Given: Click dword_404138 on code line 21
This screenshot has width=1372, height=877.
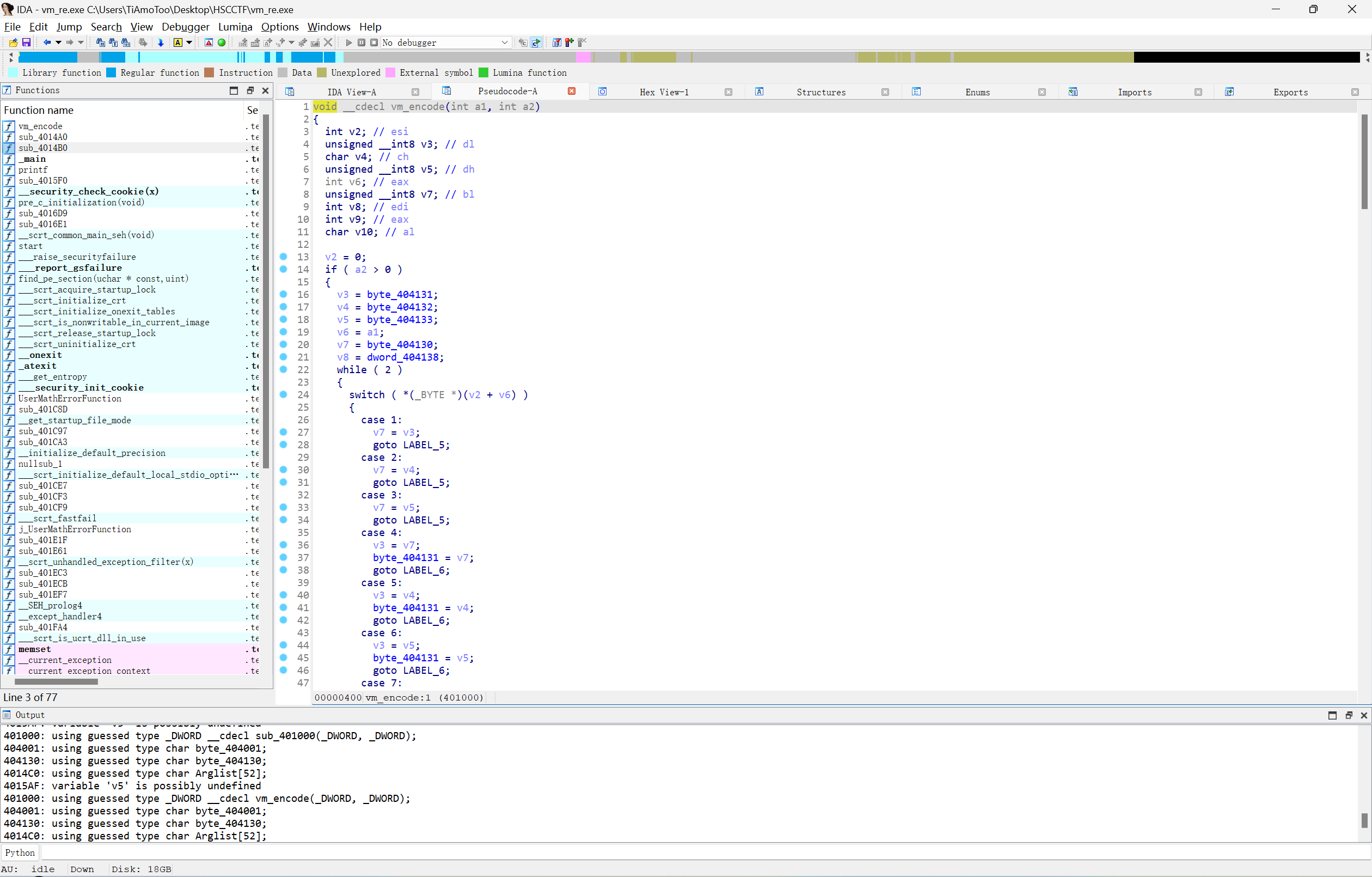Looking at the screenshot, I should (x=402, y=357).
